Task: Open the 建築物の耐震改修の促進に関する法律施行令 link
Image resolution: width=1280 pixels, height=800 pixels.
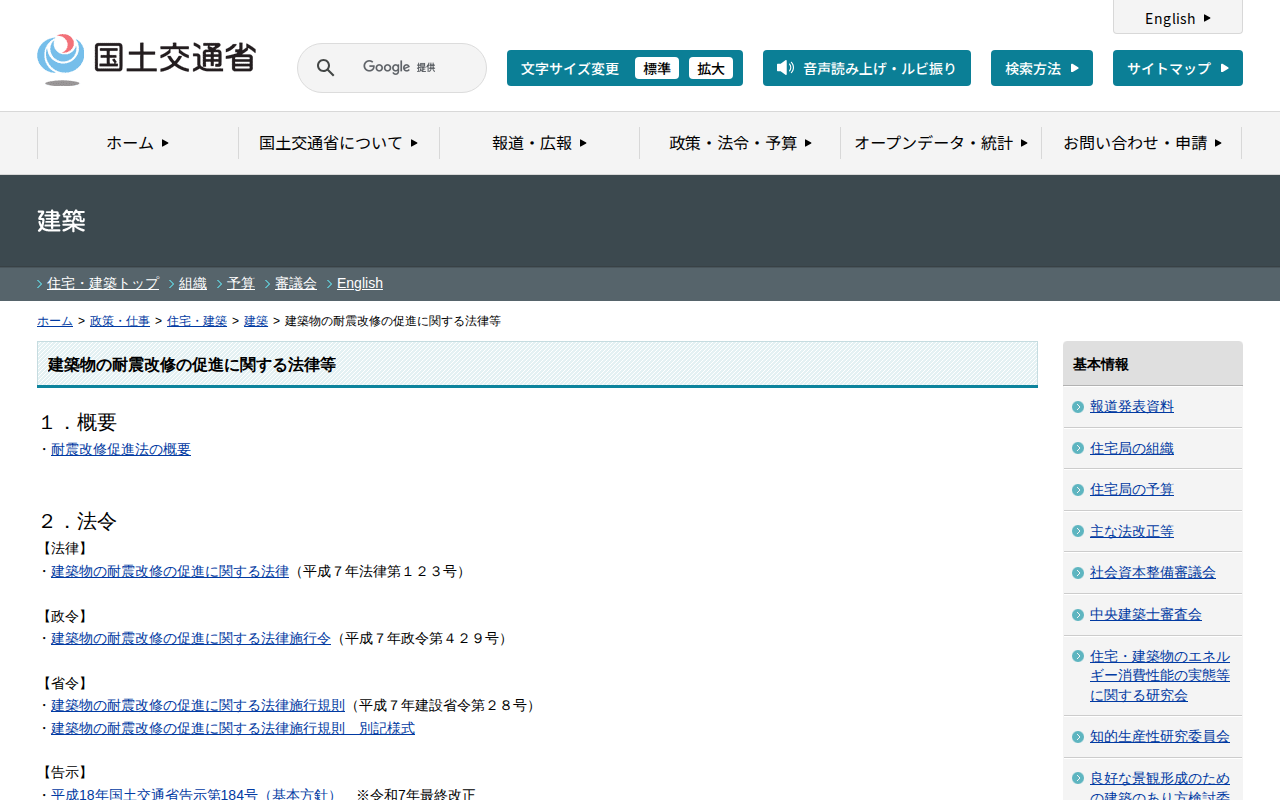Action: pyautogui.click(x=191, y=638)
